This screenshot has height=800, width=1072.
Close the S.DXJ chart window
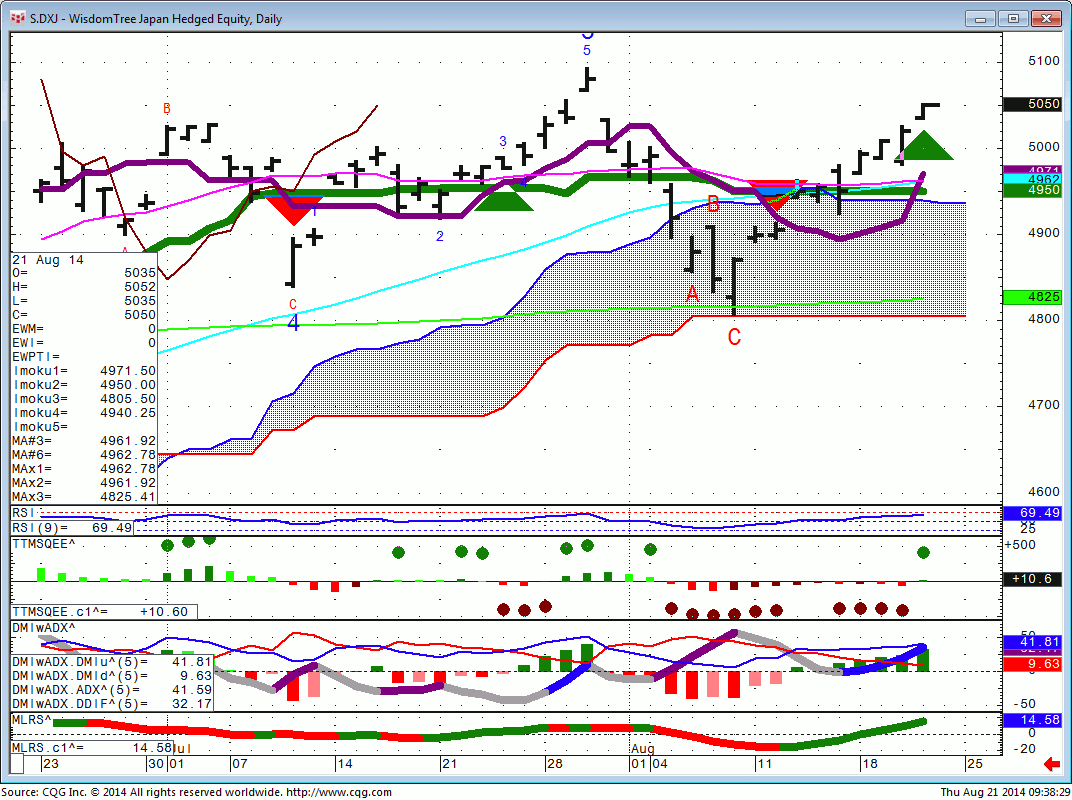pos(1046,18)
